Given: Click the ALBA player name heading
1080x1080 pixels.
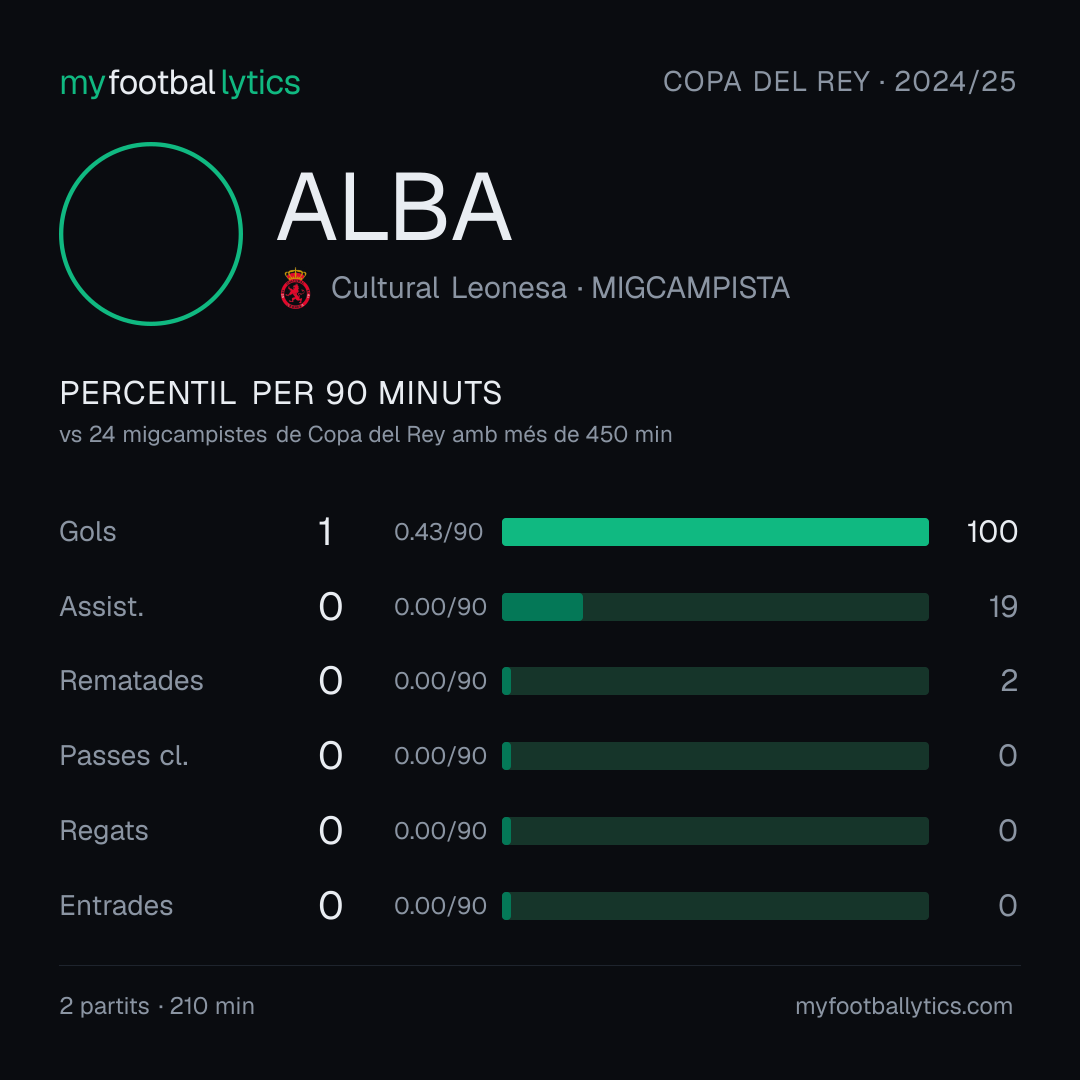Looking at the screenshot, I should [x=394, y=207].
